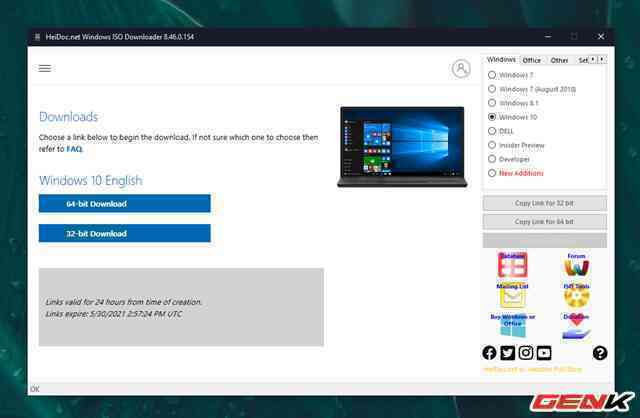The height and width of the screenshot is (418, 640).
Task: Open the Facebook icon
Action: pyautogui.click(x=489, y=353)
